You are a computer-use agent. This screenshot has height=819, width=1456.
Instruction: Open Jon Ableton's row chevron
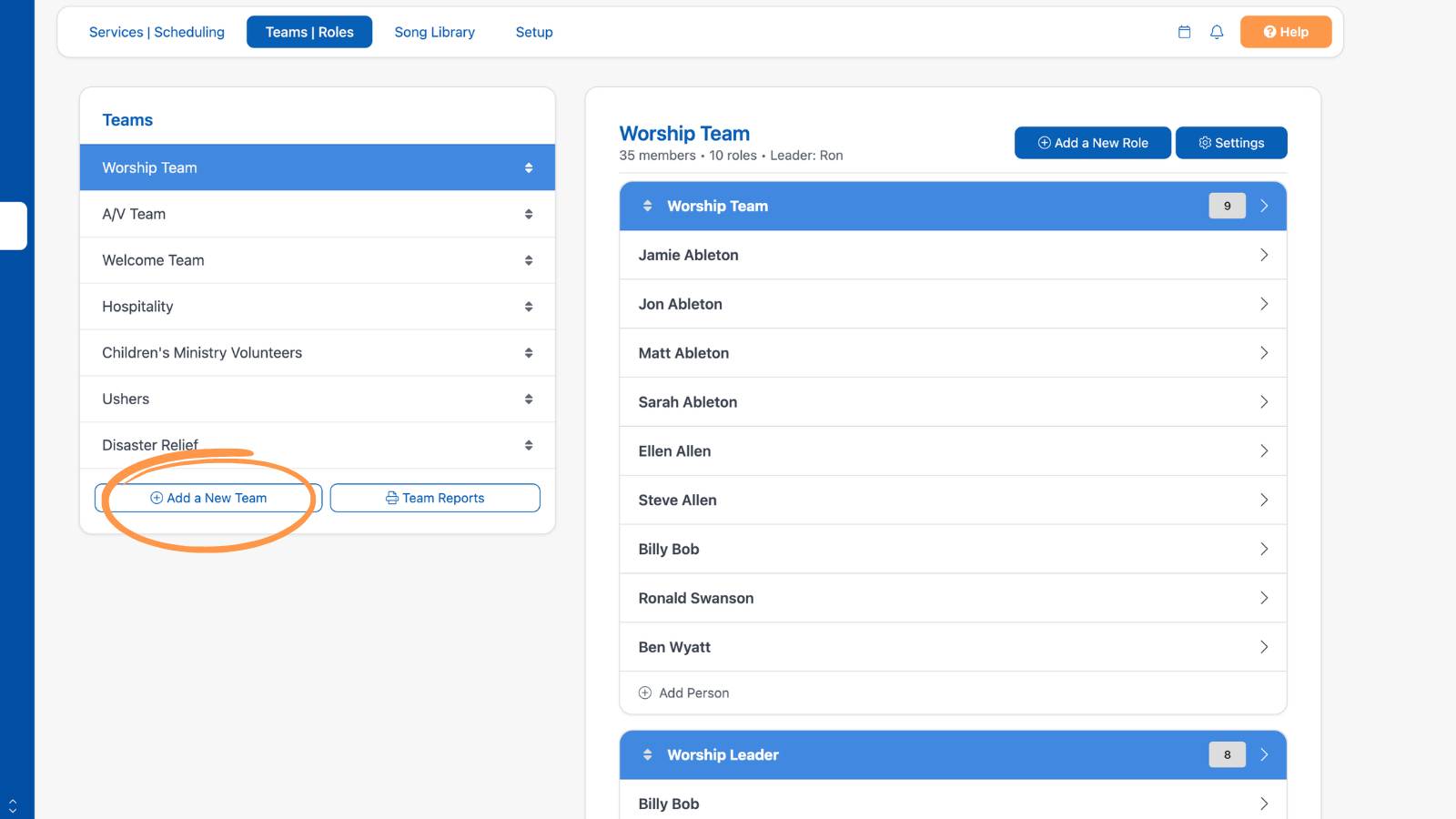(1264, 304)
